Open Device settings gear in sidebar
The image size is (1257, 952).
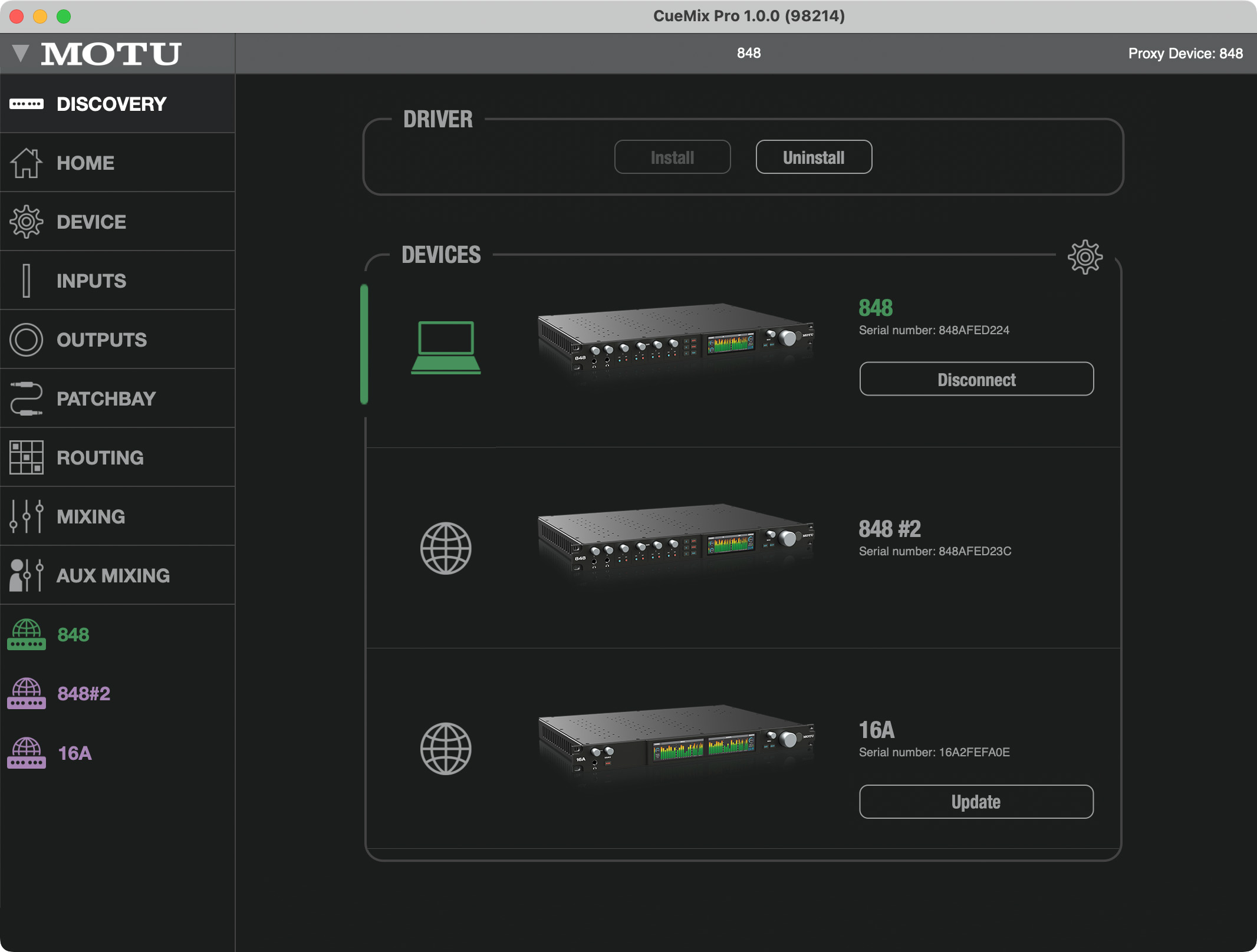(26, 222)
